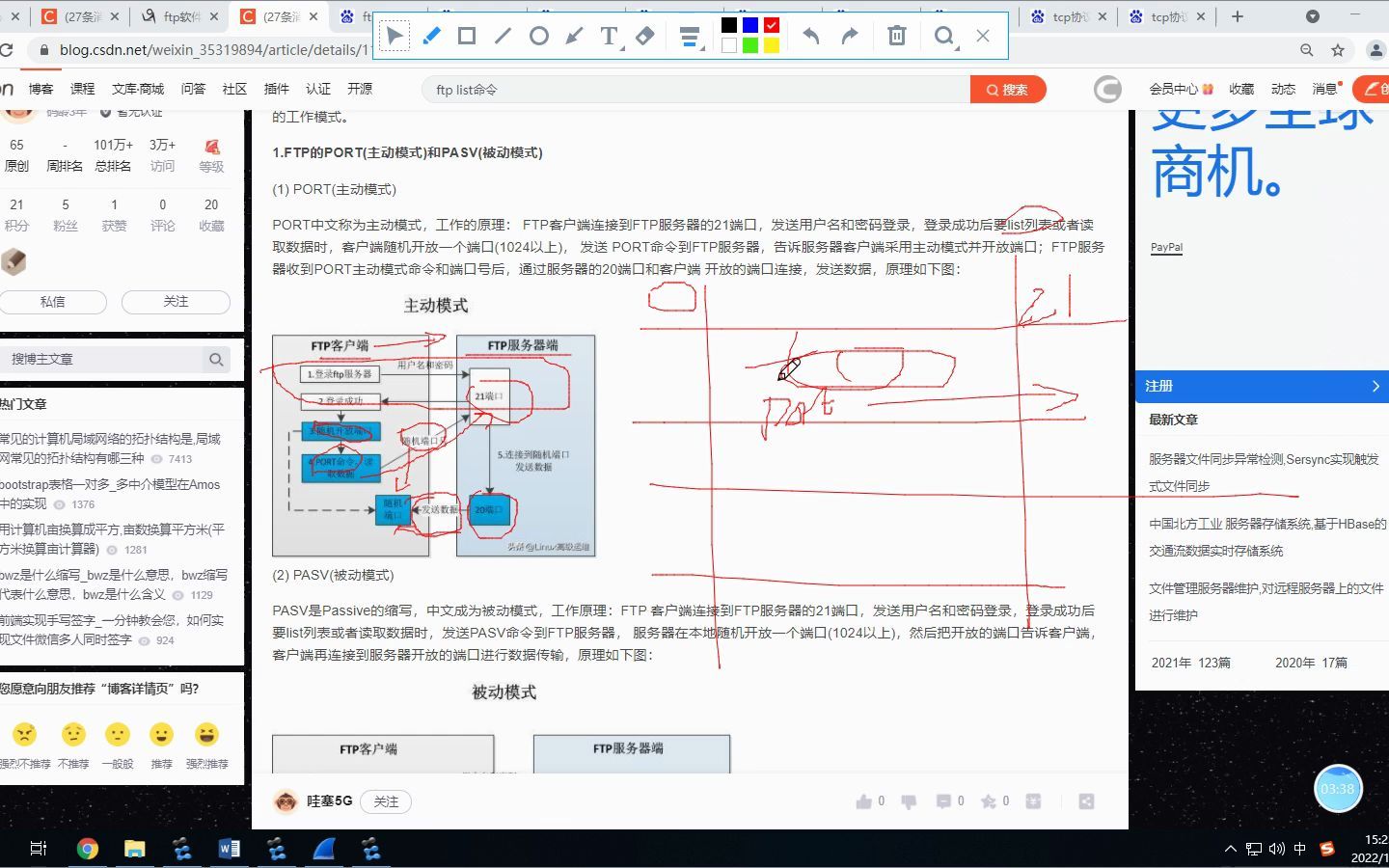
Task: Redo the annotation stroke
Action: pyautogui.click(x=849, y=36)
